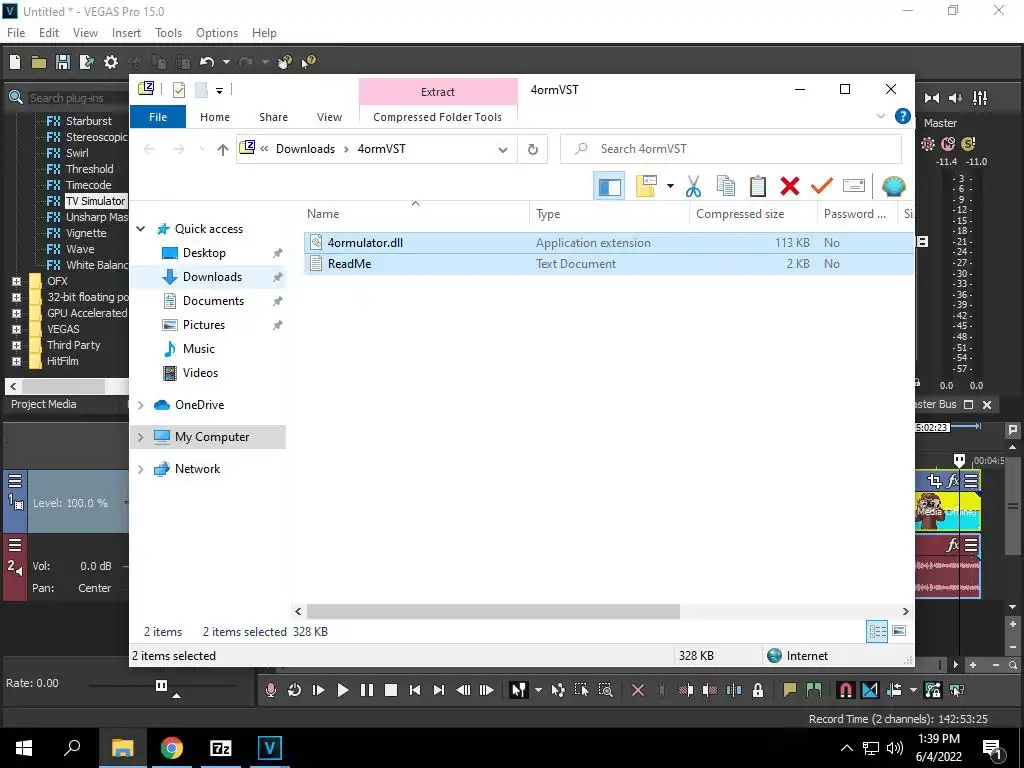Click the Copy icon in Explorer toolbar
The width and height of the screenshot is (1024, 768).
(x=726, y=187)
